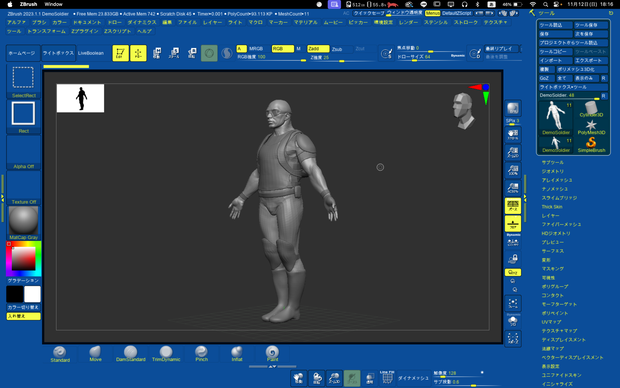Expand the アレイメッシュ subpalette
The height and width of the screenshot is (388, 620).
click(x=557, y=180)
